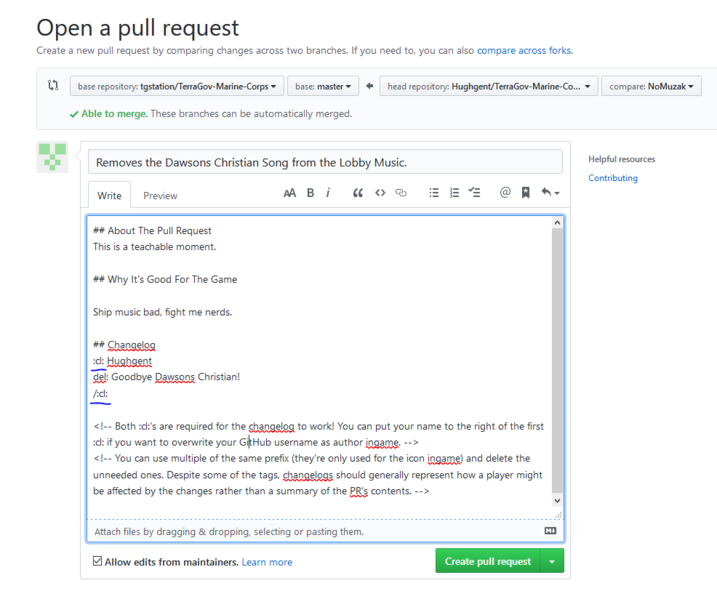Insert code with the angle brackets icon
Image resolution: width=717 pixels, height=599 pixels.
click(x=380, y=193)
